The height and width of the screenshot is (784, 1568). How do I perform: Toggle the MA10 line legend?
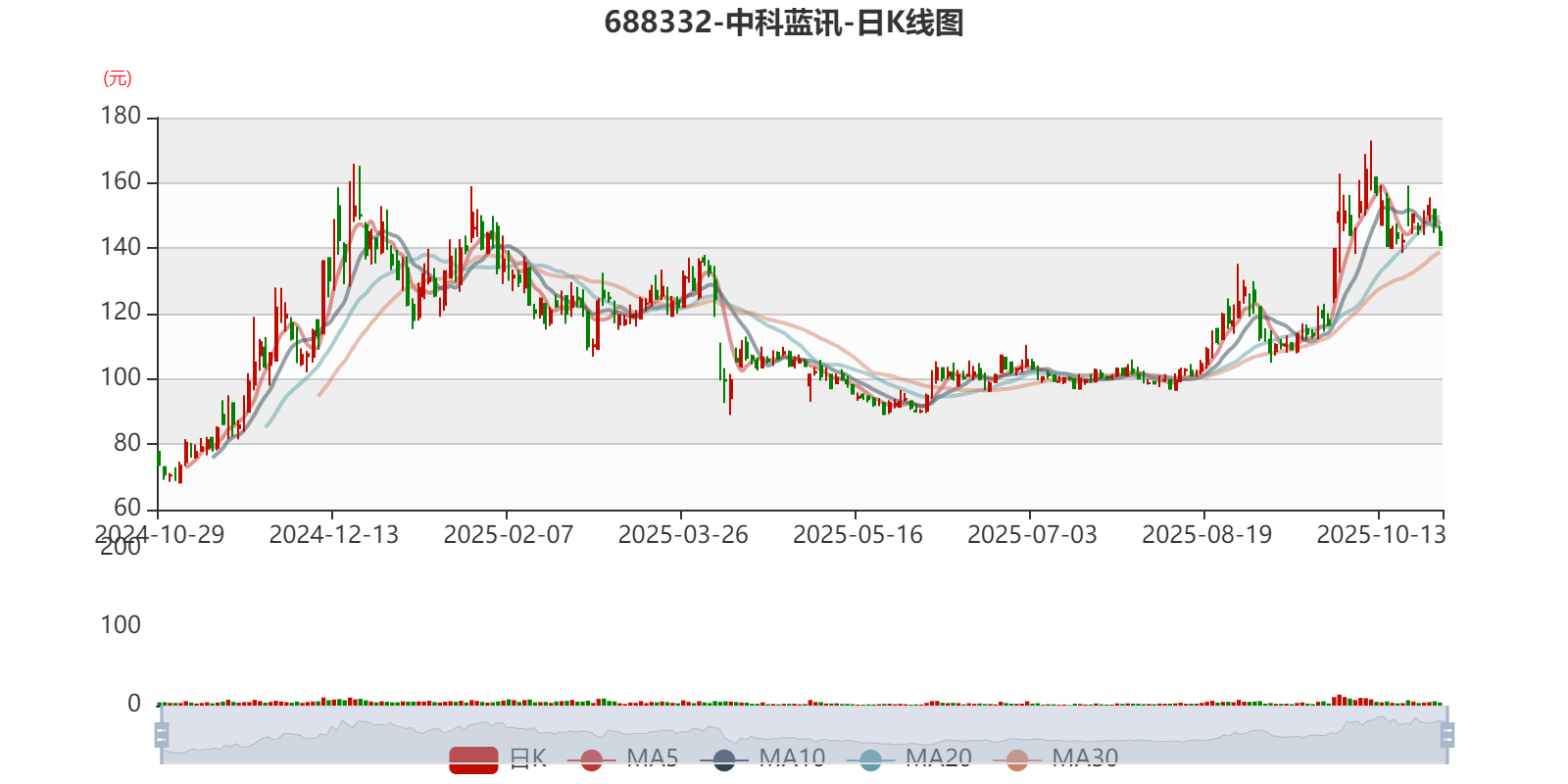pos(762,759)
